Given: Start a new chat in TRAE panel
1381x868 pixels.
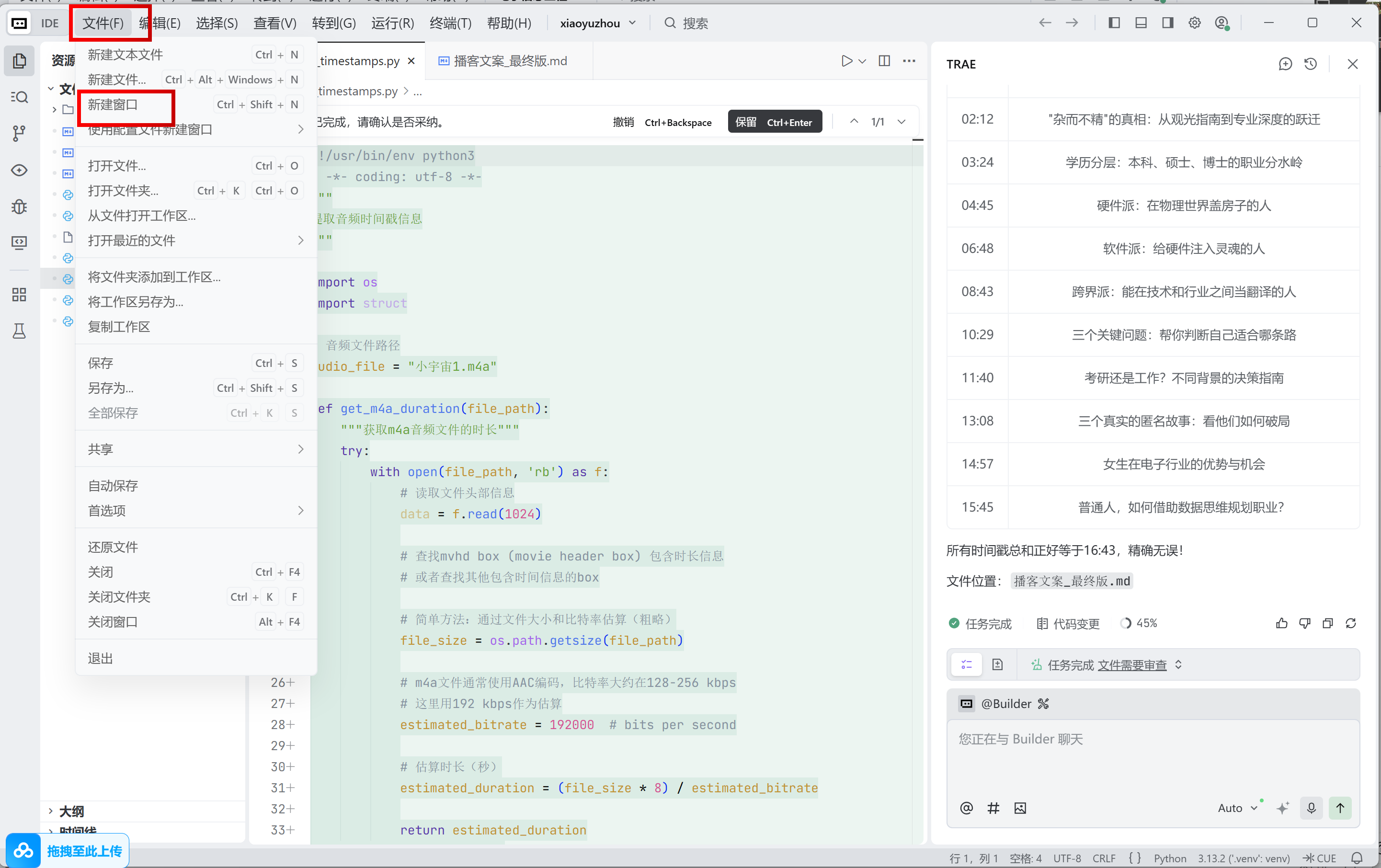Looking at the screenshot, I should 1285,64.
